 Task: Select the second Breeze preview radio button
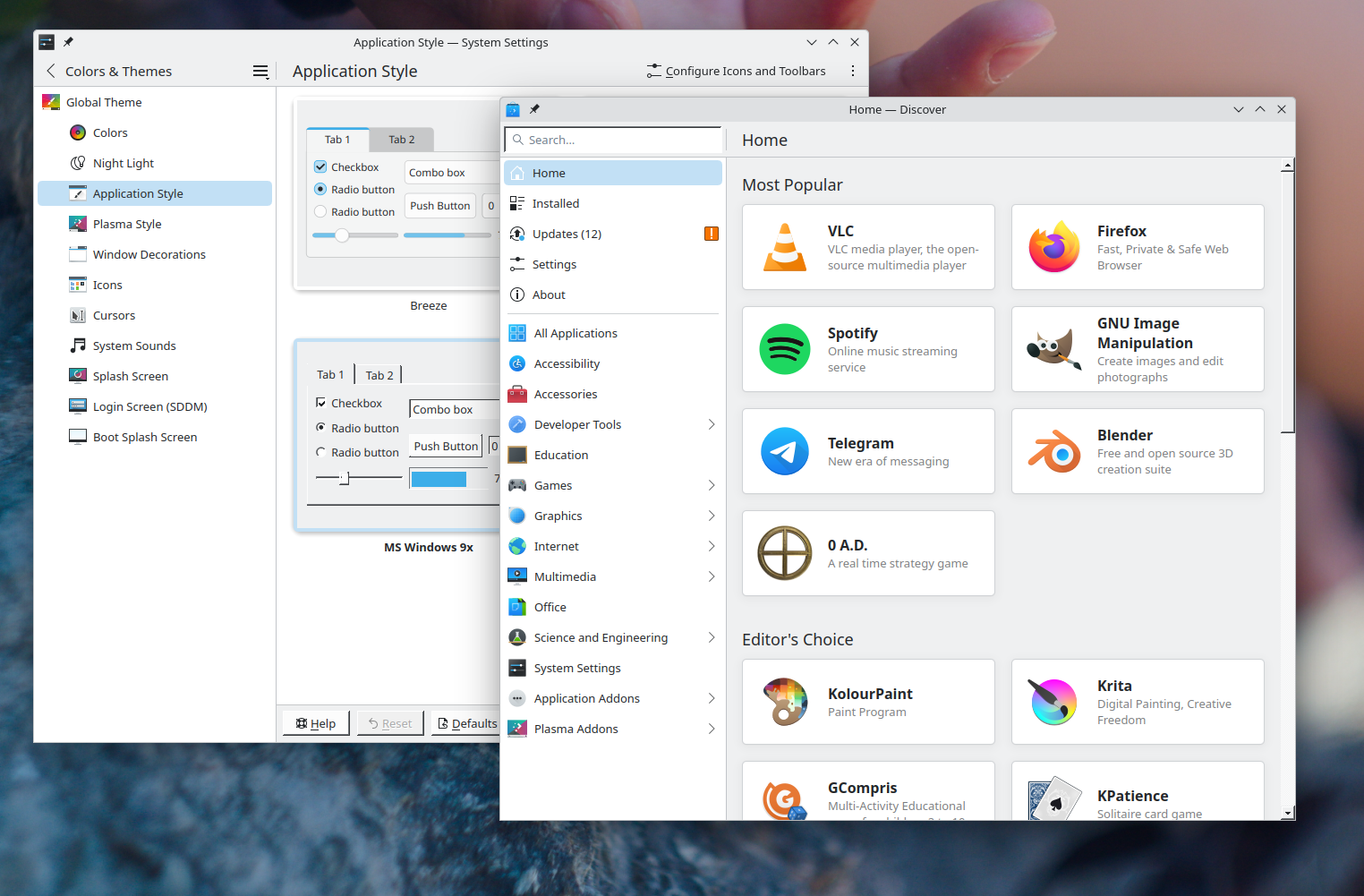[x=320, y=211]
